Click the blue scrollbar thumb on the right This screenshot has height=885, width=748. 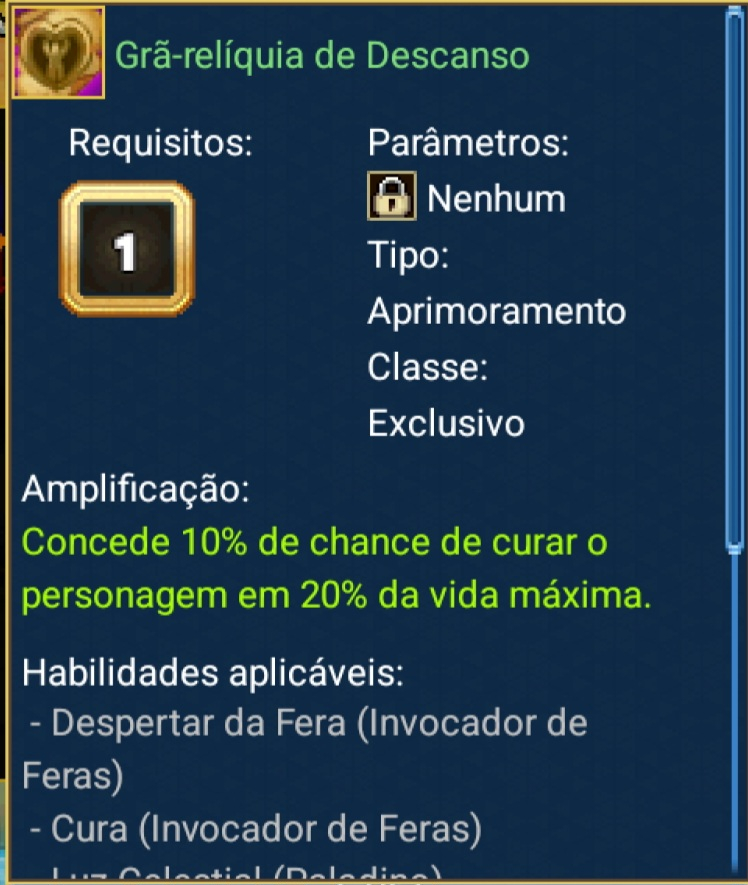735,280
